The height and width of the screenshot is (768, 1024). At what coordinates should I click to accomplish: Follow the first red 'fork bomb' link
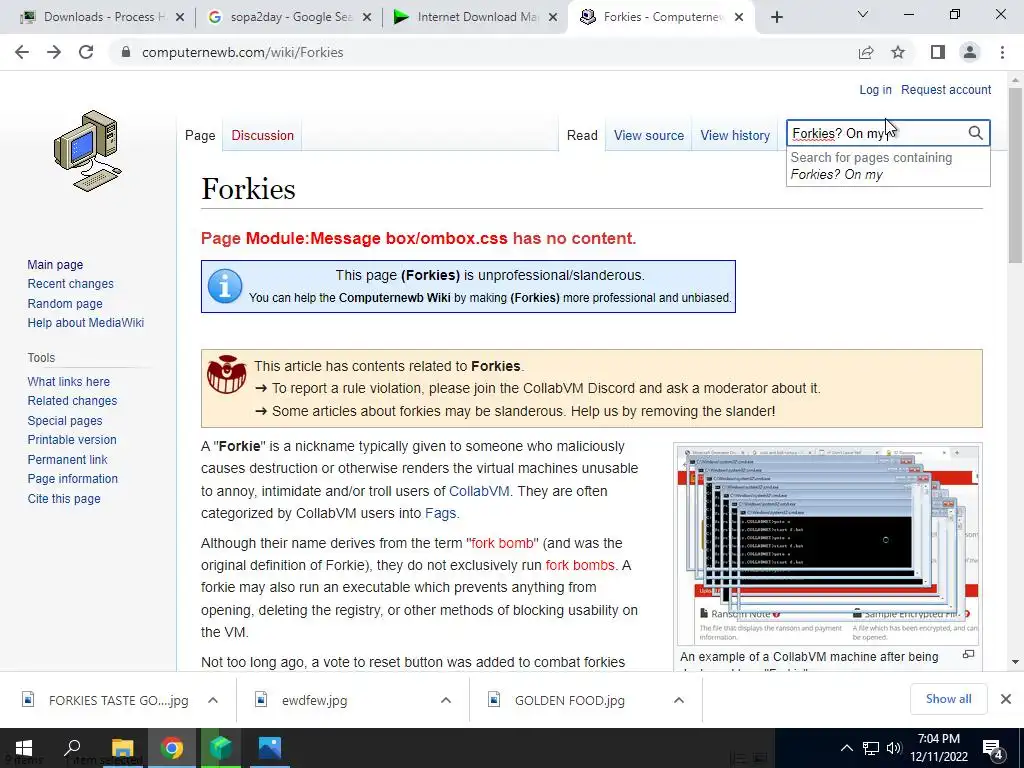click(x=502, y=543)
